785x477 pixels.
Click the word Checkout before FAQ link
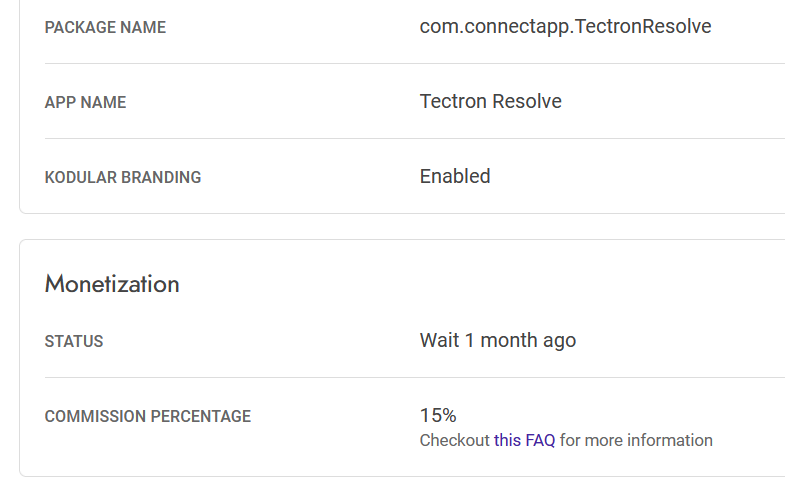[454, 440]
